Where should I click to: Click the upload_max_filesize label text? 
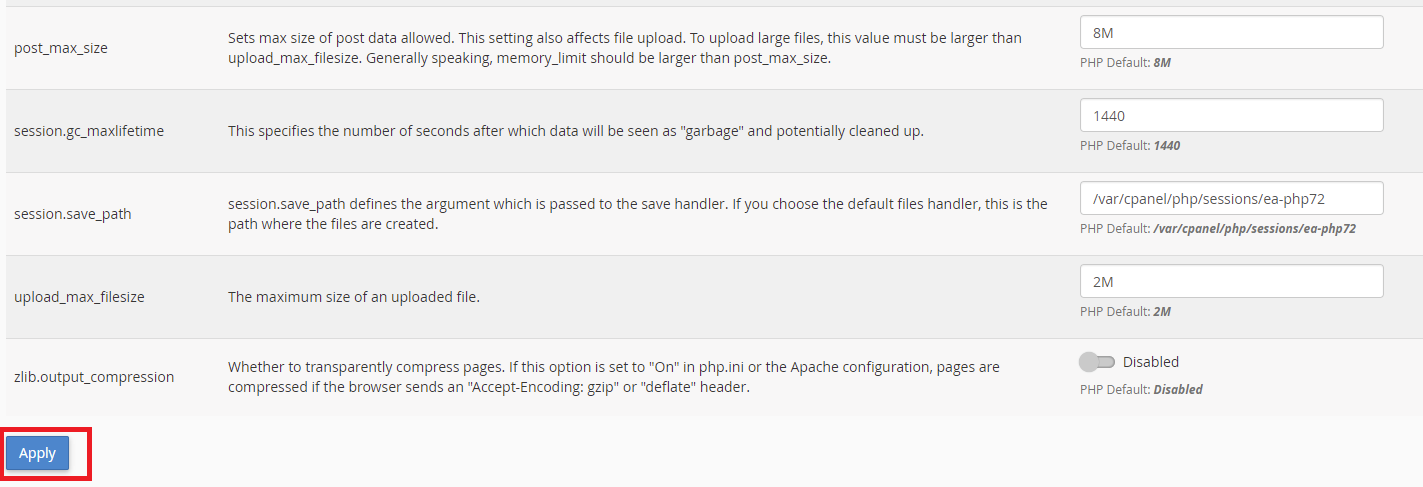[79, 297]
